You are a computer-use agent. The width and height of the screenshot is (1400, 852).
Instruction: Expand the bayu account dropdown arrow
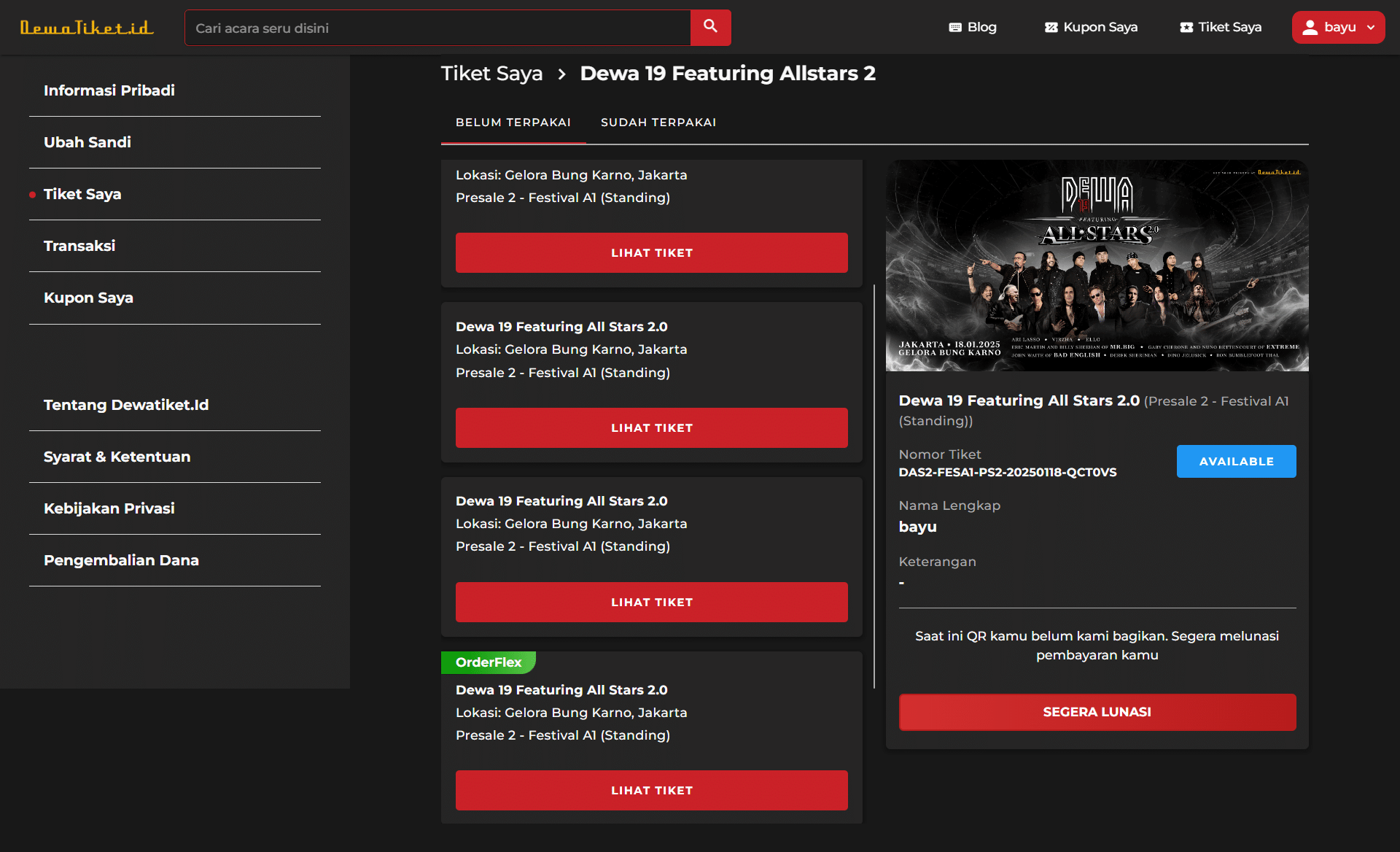point(1371,28)
